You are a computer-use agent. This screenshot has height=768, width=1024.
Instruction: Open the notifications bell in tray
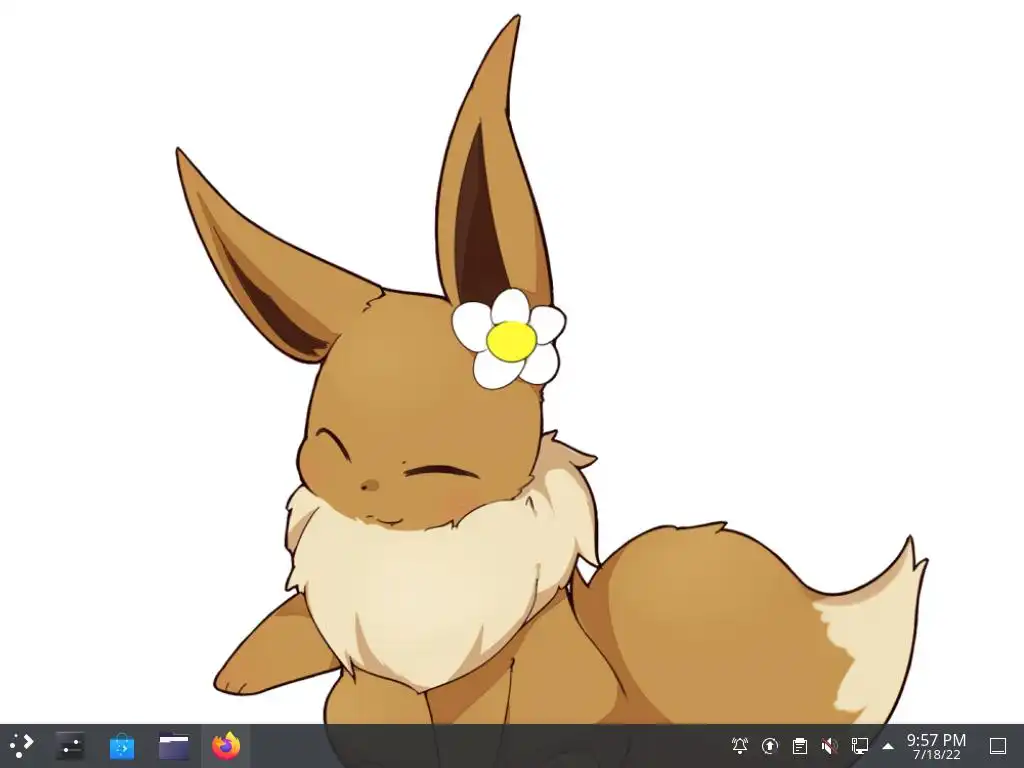click(x=740, y=746)
